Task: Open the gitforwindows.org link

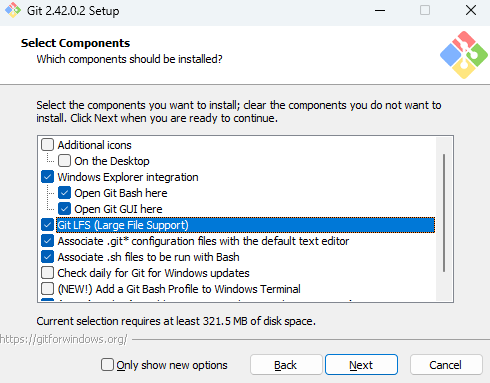Action: click(x=63, y=339)
